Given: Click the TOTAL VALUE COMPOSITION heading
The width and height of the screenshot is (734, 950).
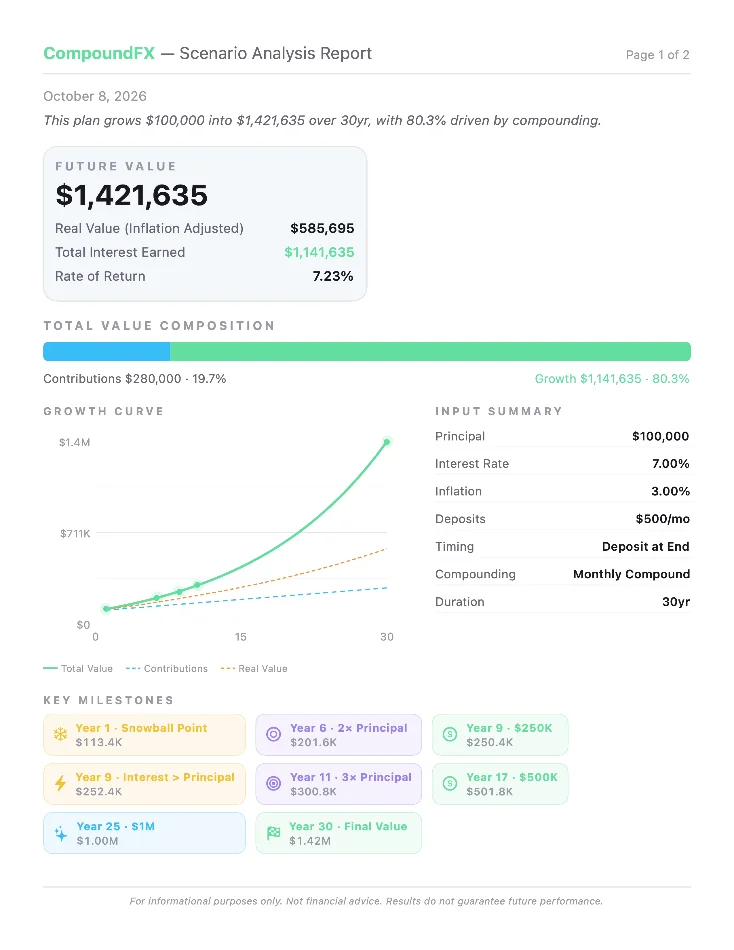Looking at the screenshot, I should point(159,326).
